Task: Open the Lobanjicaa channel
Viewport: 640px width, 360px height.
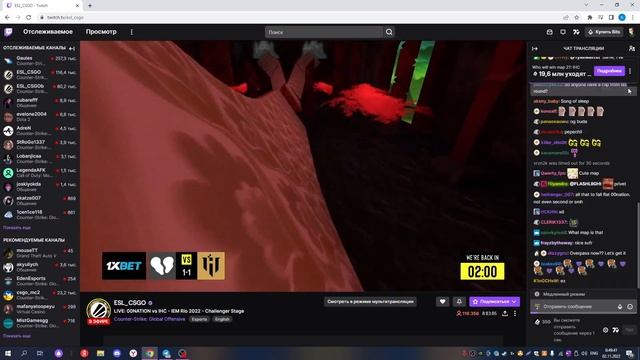Action: (x=40, y=158)
